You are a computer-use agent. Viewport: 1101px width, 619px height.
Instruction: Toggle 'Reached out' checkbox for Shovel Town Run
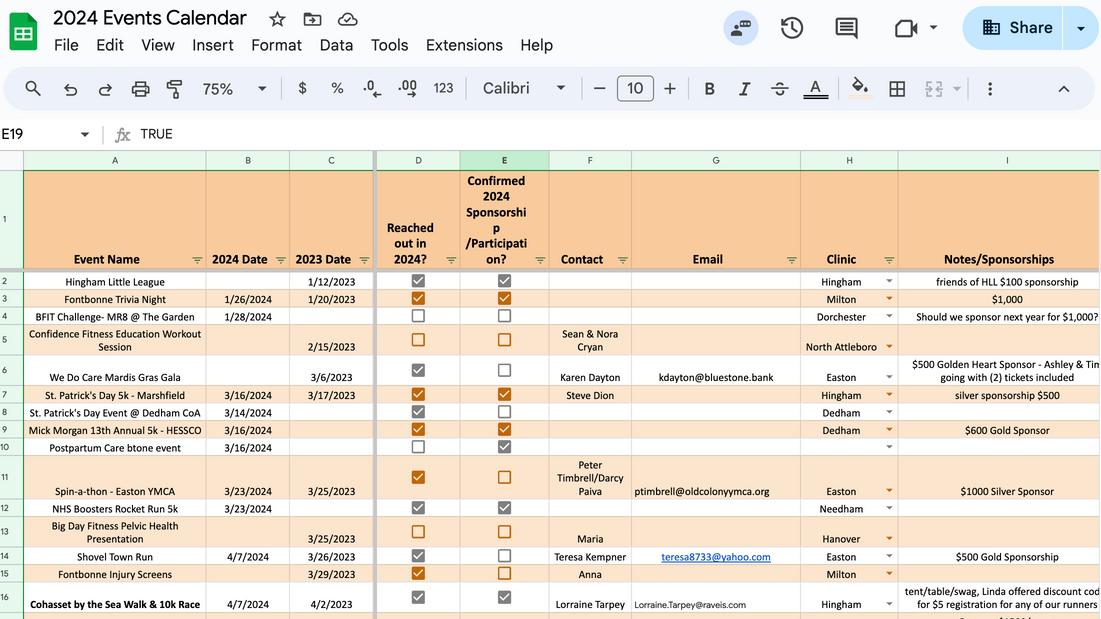418,556
